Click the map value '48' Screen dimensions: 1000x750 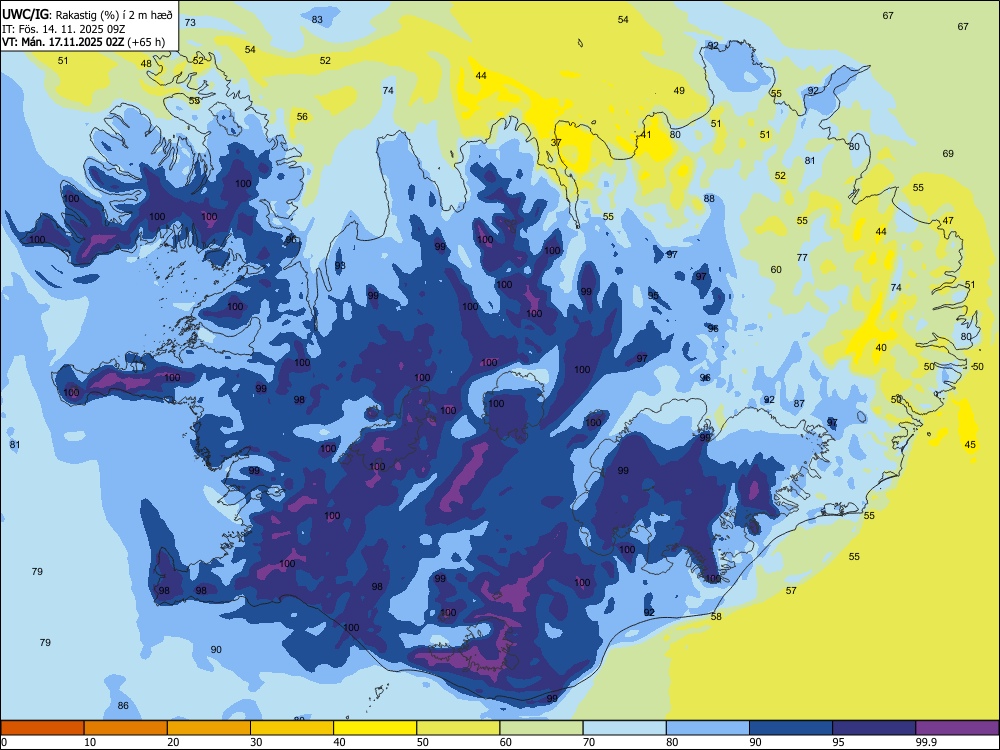click(x=146, y=63)
